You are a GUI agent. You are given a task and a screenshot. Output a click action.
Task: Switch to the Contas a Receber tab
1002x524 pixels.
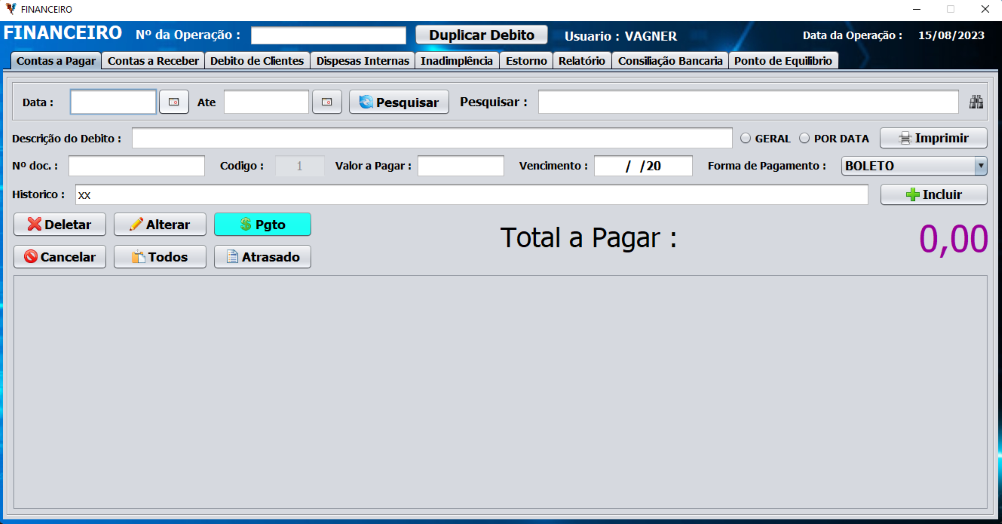tap(153, 61)
